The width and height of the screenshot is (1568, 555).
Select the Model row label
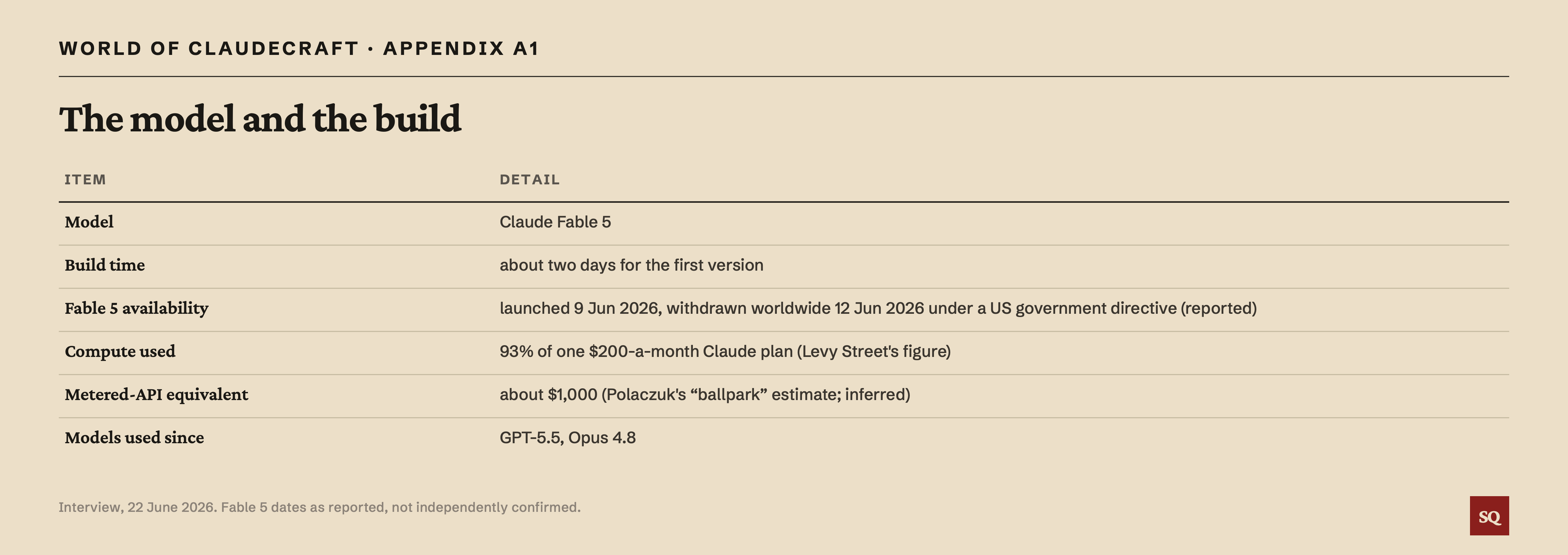[x=89, y=222]
